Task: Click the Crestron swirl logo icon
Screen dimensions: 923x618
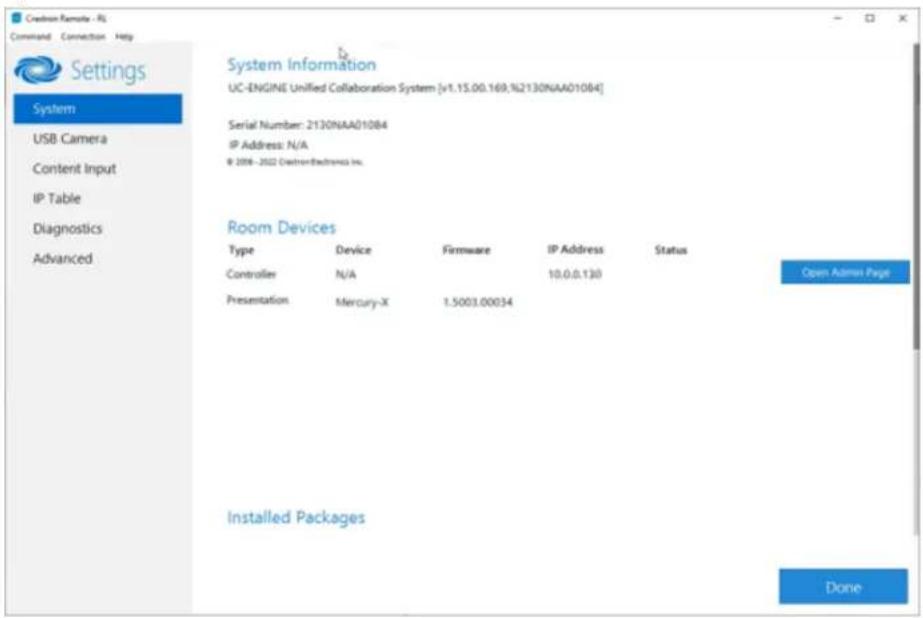Action: (x=38, y=70)
